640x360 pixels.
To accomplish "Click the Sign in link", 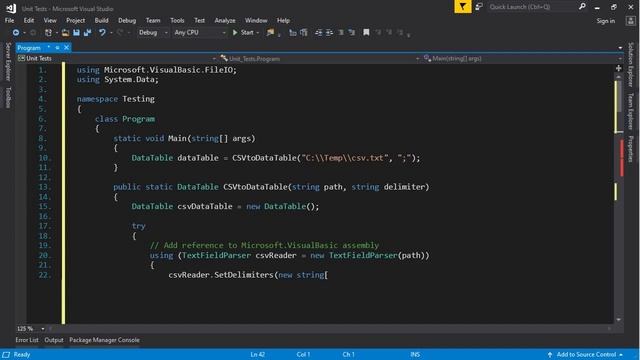I will pyautogui.click(x=606, y=21).
